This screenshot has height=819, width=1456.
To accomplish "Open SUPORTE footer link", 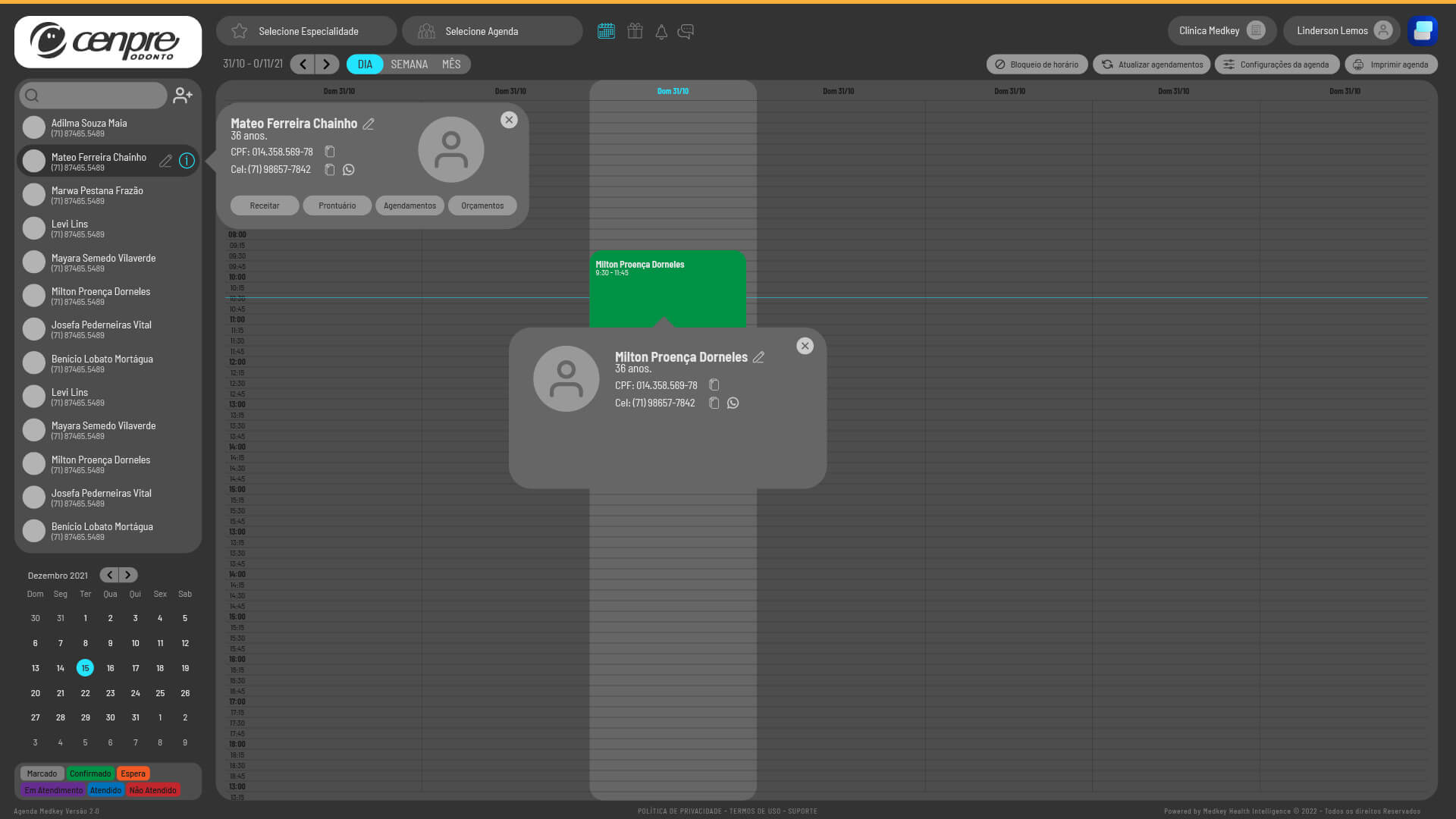I will point(802,811).
